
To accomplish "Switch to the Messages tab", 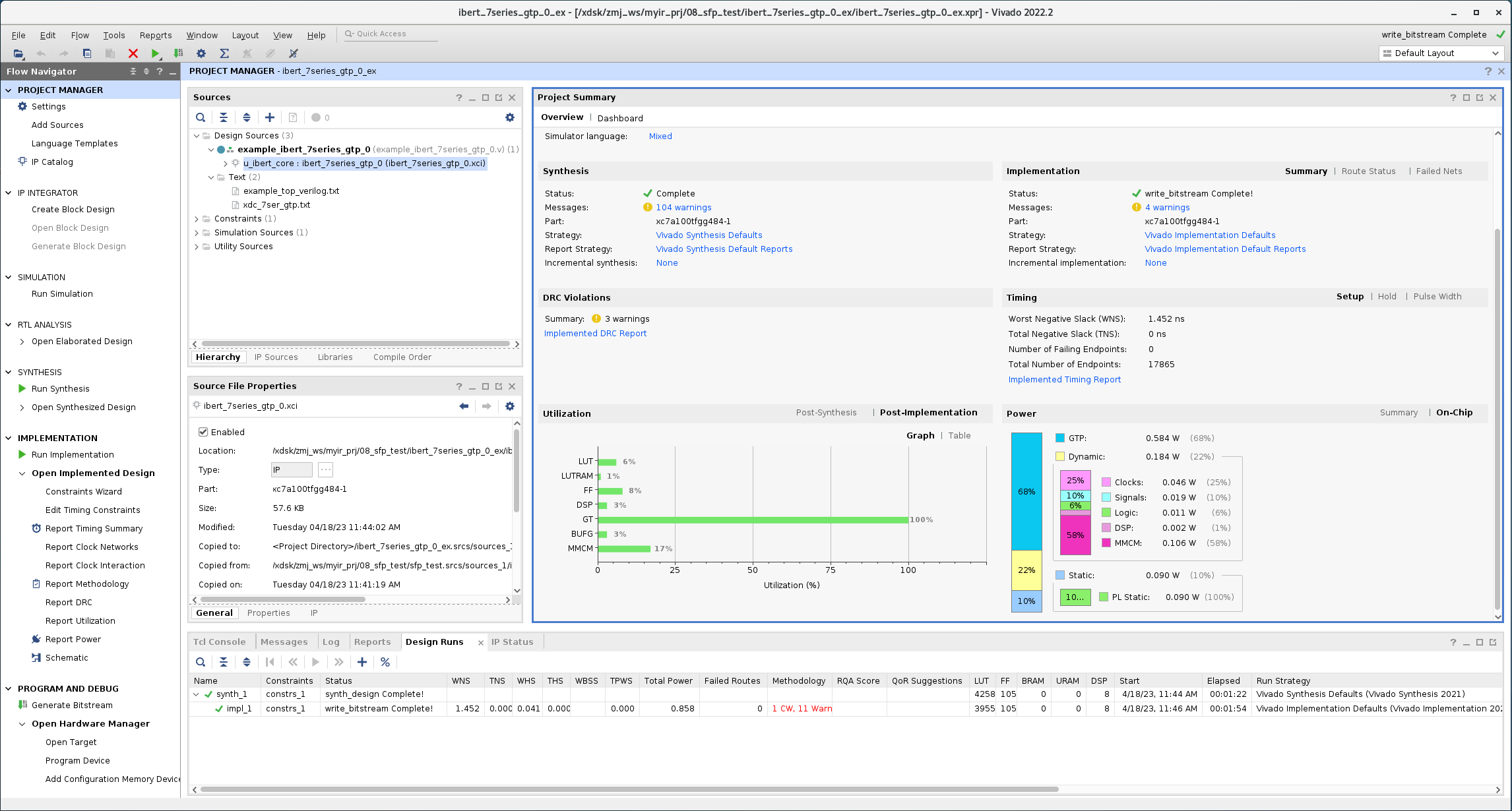I will point(284,642).
